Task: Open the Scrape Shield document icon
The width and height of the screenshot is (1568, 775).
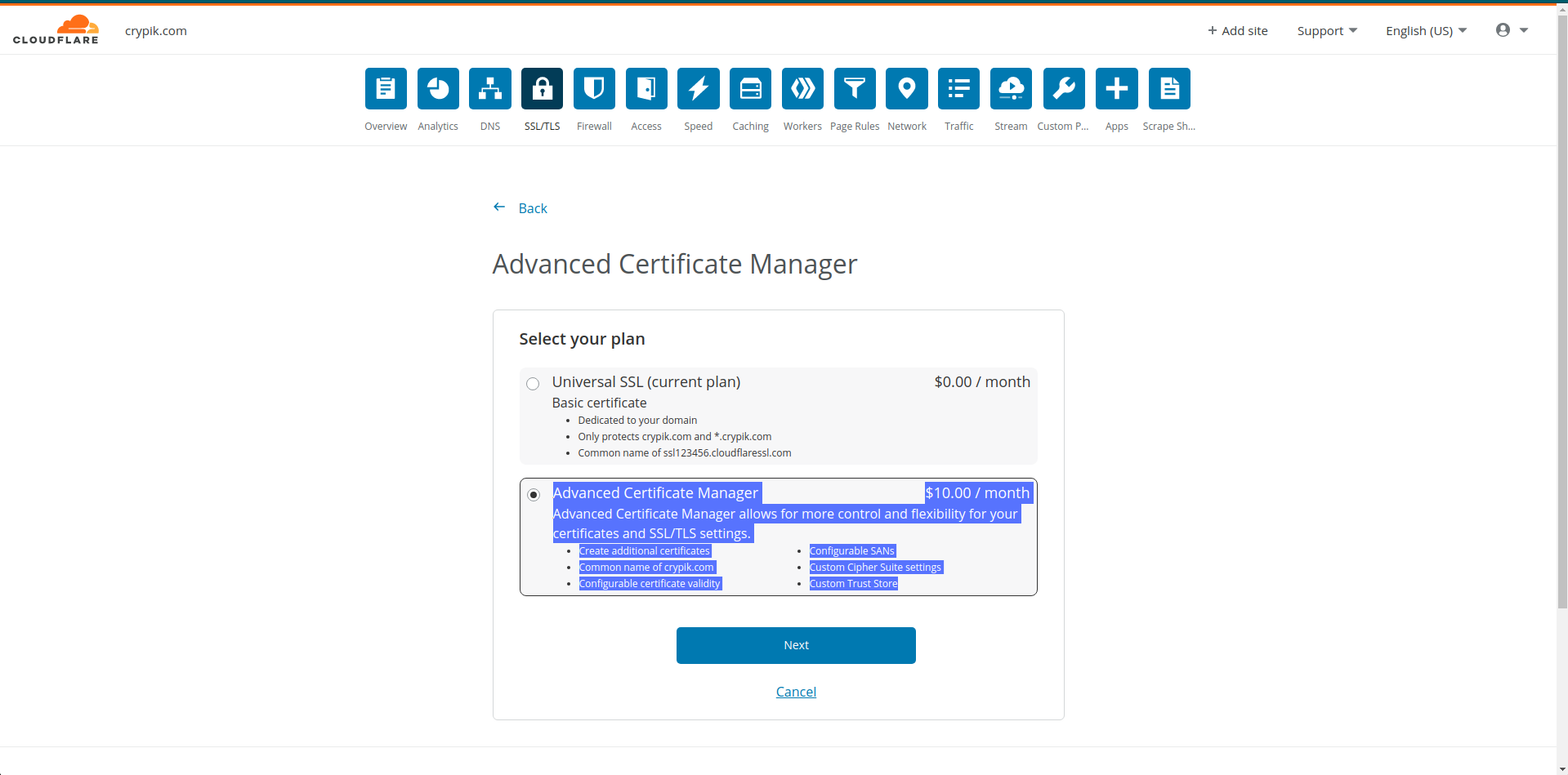Action: point(1169,88)
